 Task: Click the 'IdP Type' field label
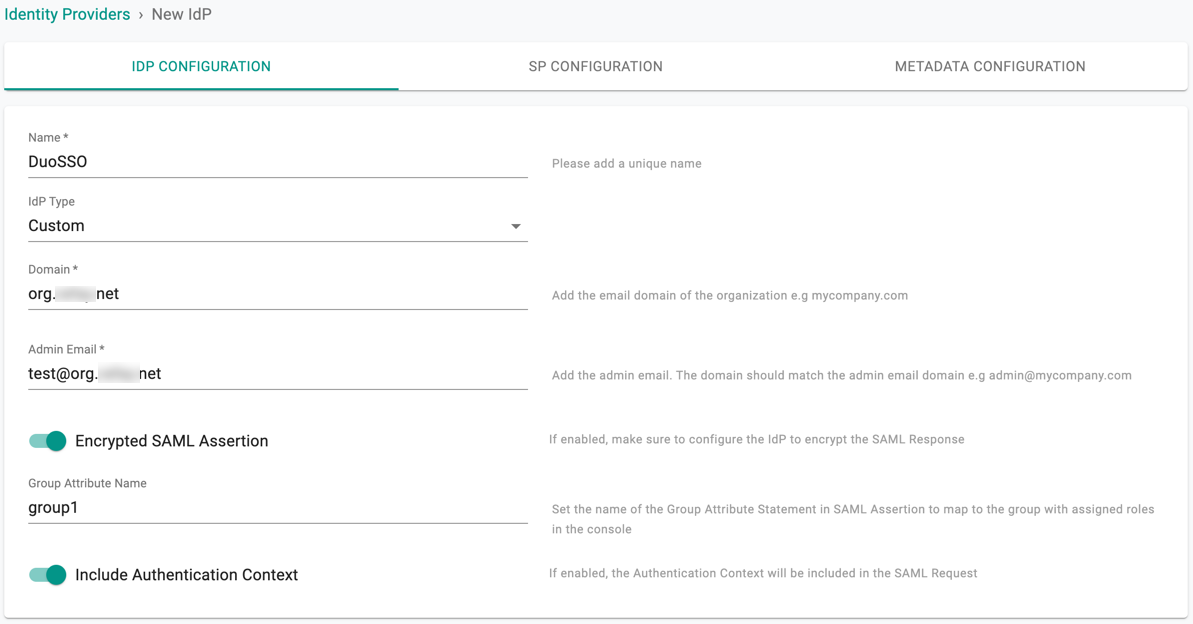51,202
